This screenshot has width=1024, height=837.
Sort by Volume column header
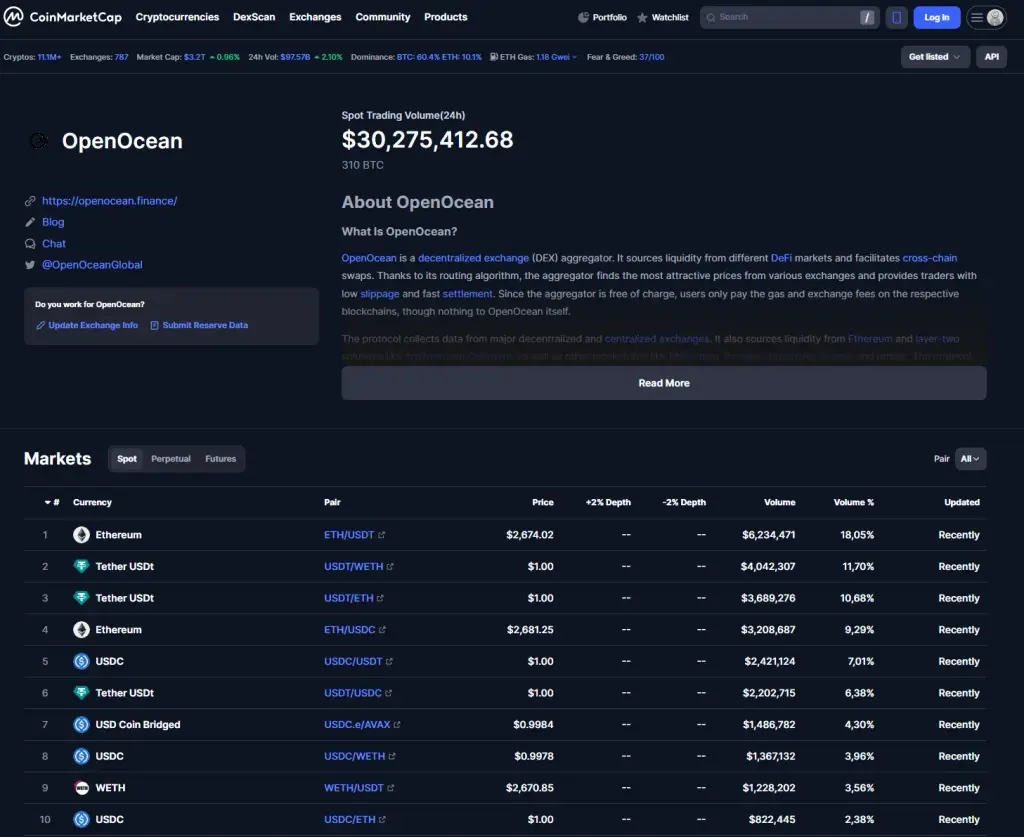click(780, 502)
